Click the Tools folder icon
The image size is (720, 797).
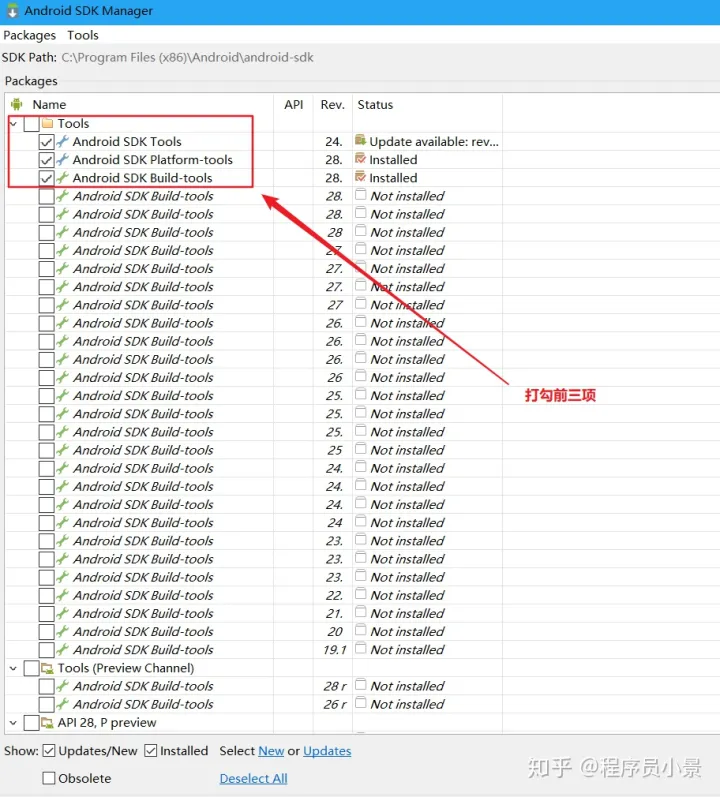(x=48, y=123)
